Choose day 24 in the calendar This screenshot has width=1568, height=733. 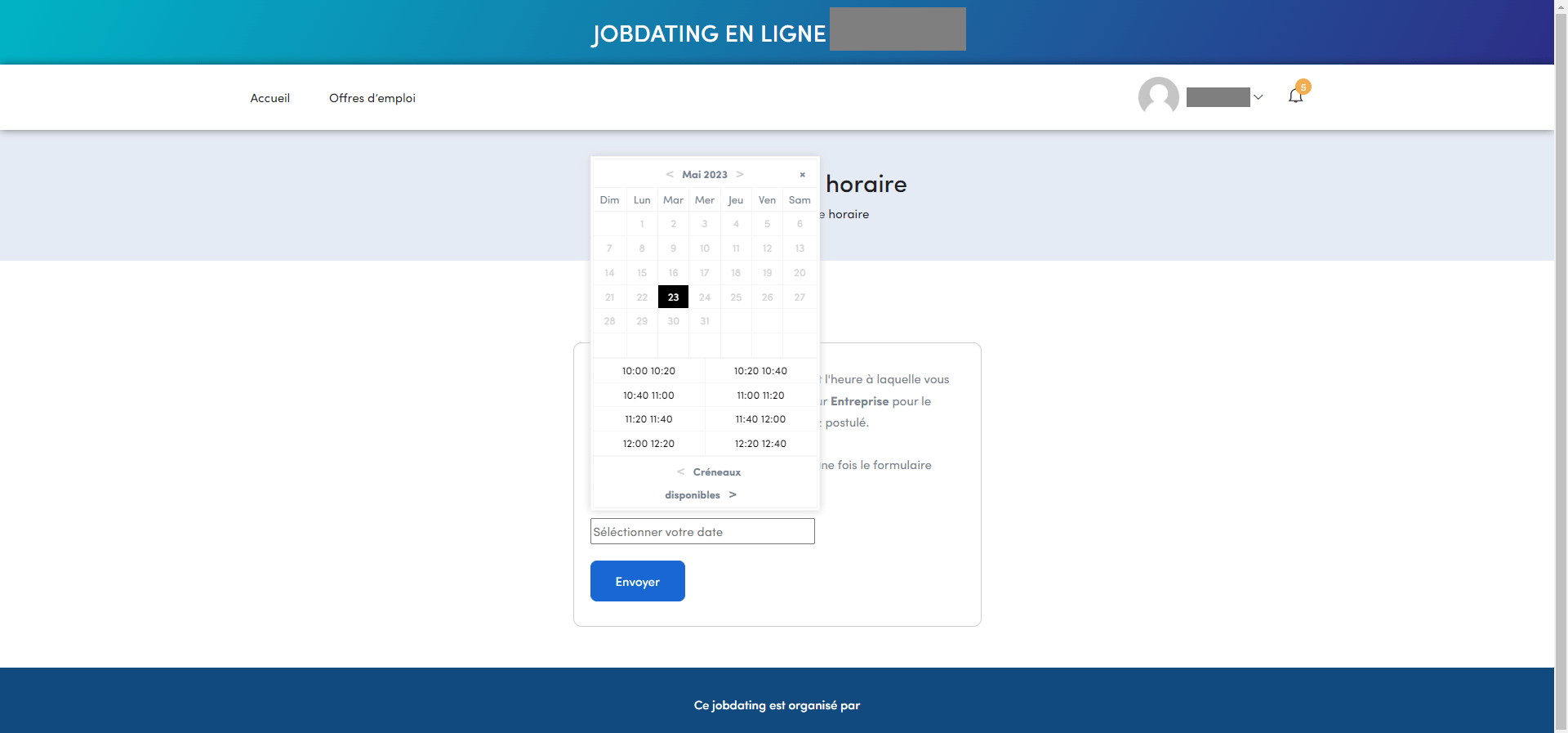(x=705, y=297)
